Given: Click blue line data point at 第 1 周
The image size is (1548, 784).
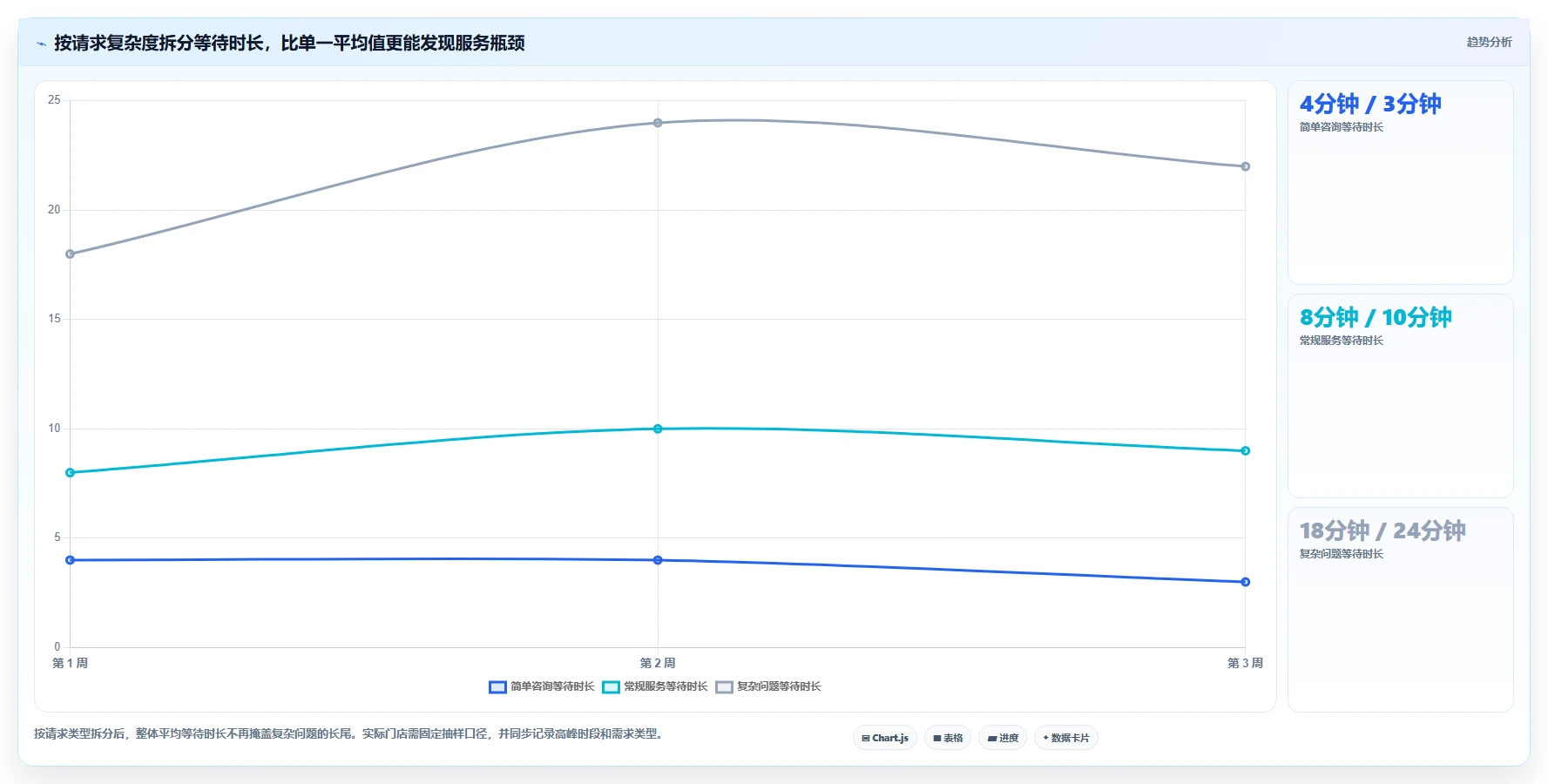Looking at the screenshot, I should coord(71,560).
